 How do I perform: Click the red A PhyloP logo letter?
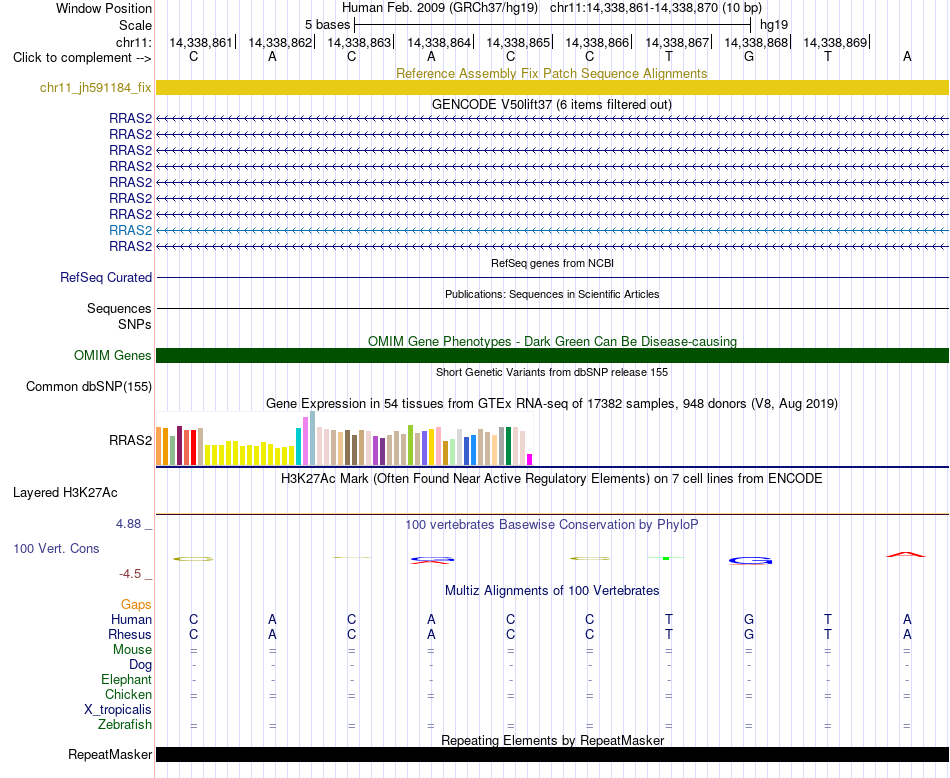click(906, 554)
